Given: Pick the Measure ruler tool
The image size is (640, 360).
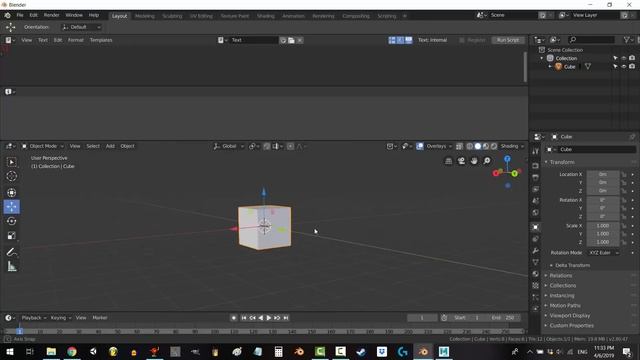Looking at the screenshot, I should (x=11, y=267).
